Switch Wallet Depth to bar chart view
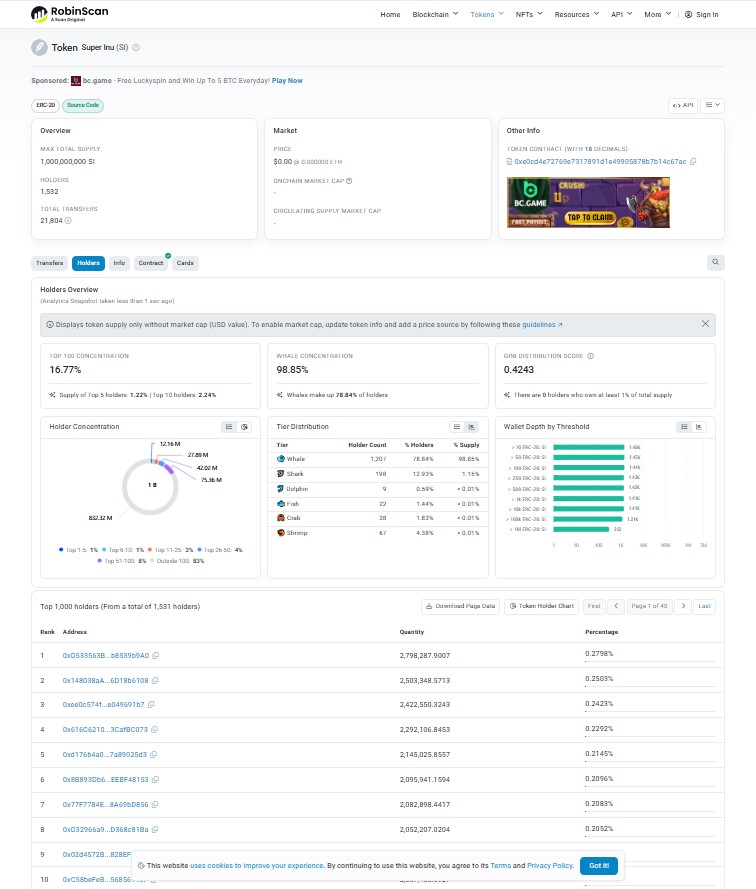This screenshot has width=756, height=889. tap(699, 427)
